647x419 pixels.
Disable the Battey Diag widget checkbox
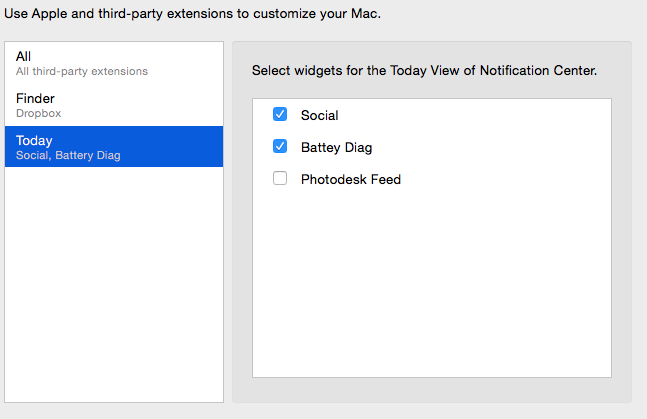280,147
